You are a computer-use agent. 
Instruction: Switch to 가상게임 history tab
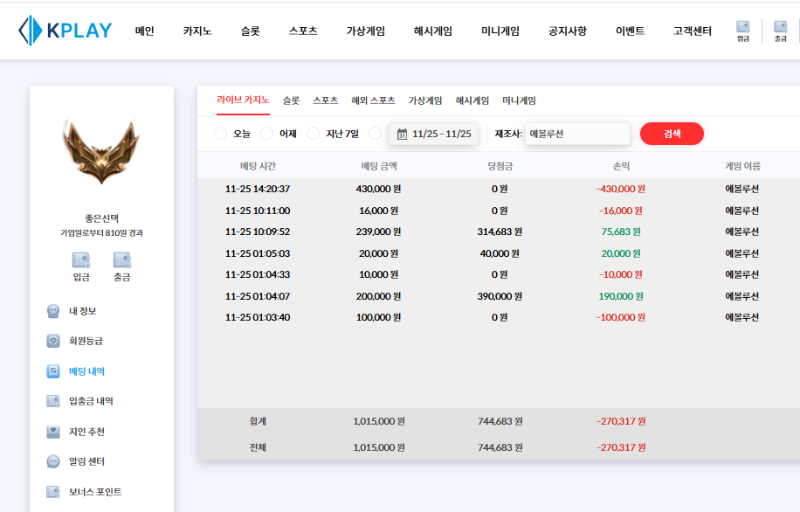(x=425, y=100)
